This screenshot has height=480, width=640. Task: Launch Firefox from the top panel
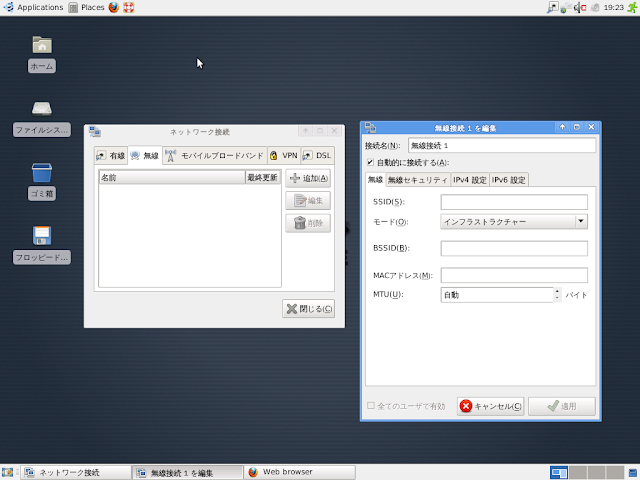pos(114,7)
